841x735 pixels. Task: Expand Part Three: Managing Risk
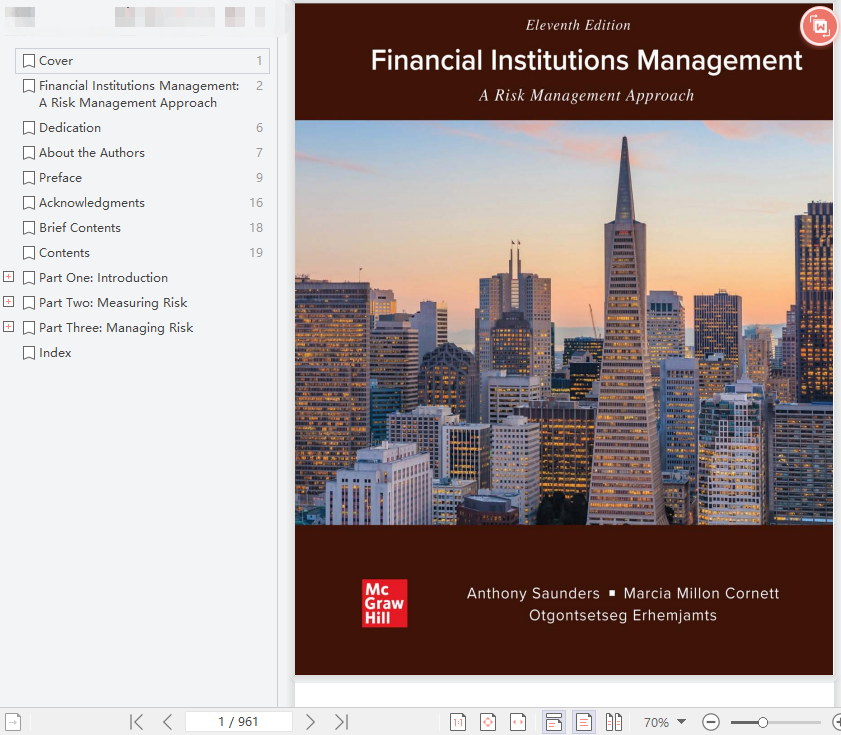point(9,327)
